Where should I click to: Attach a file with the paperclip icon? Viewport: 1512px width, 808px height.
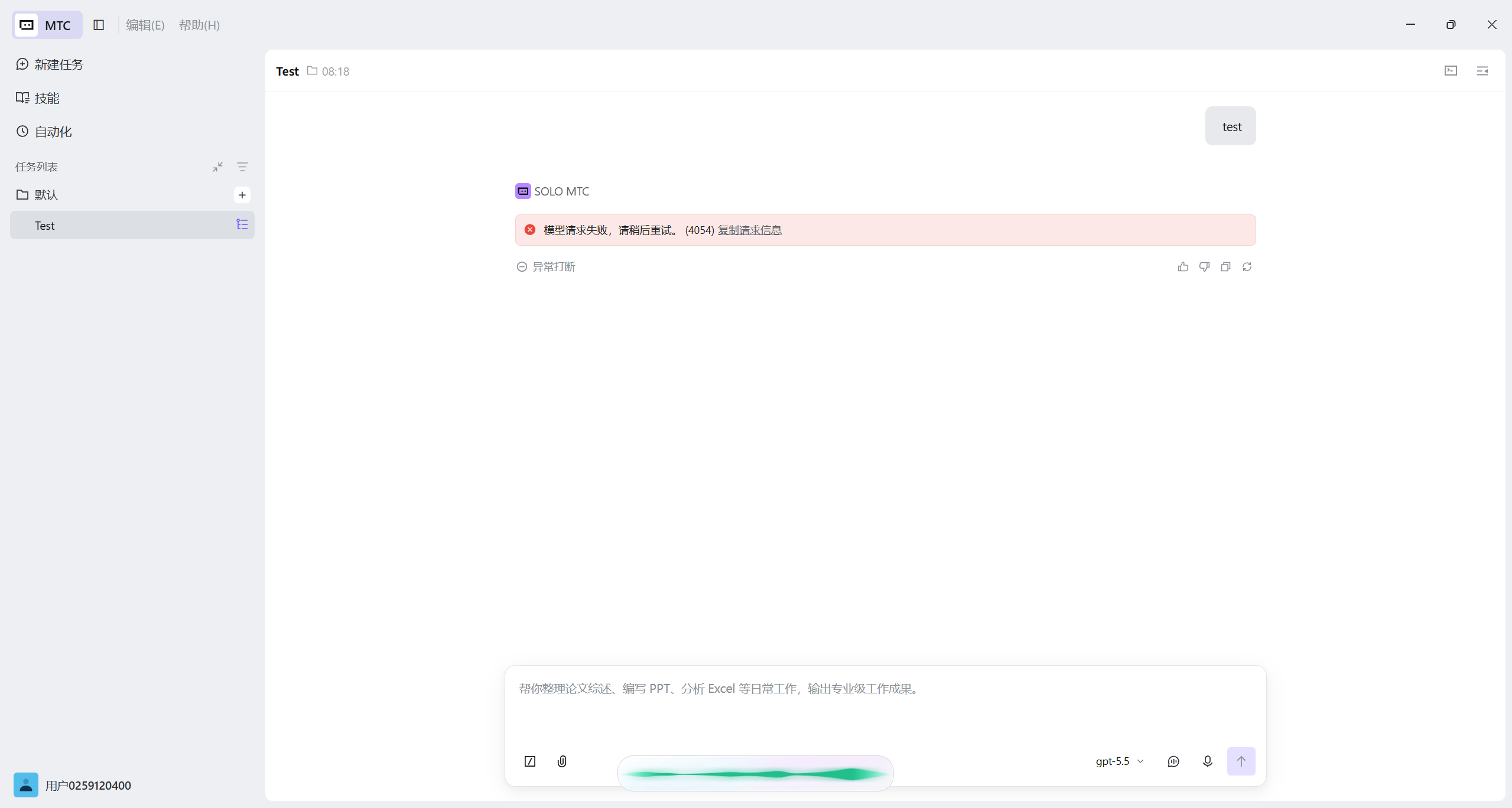click(562, 761)
